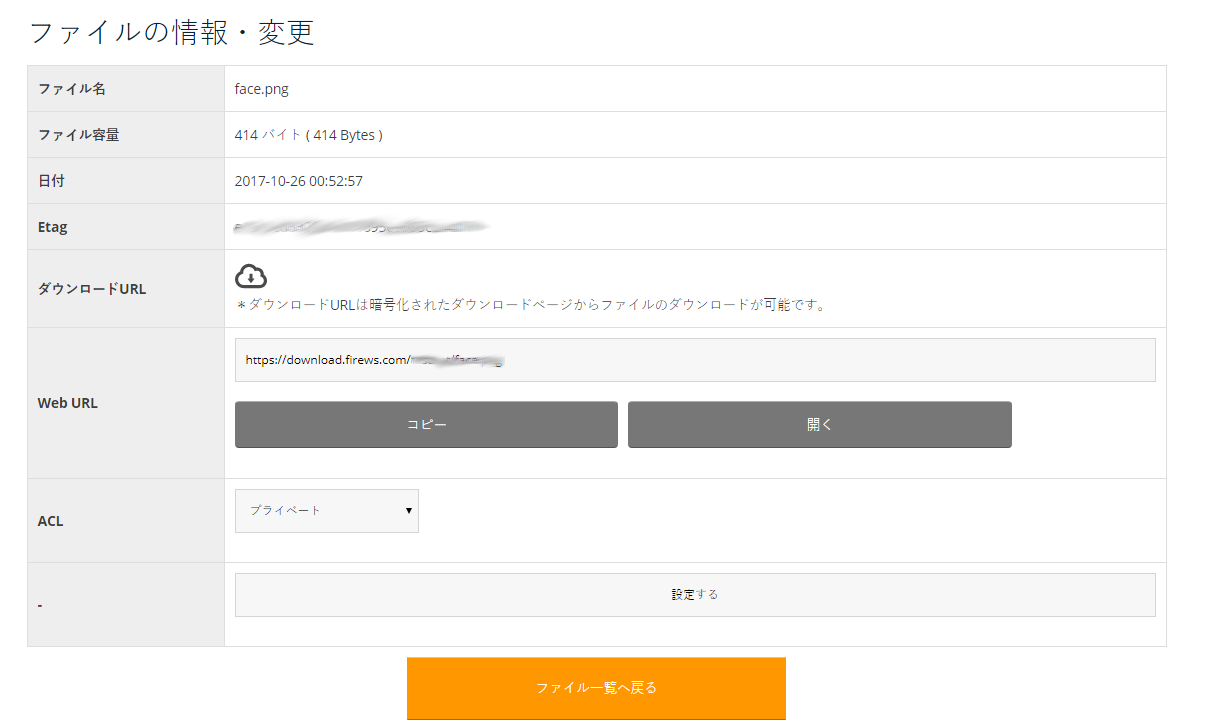Screen dimensions: 1214x722
Task: Click the 414 バイト file size text
Action: click(308, 135)
